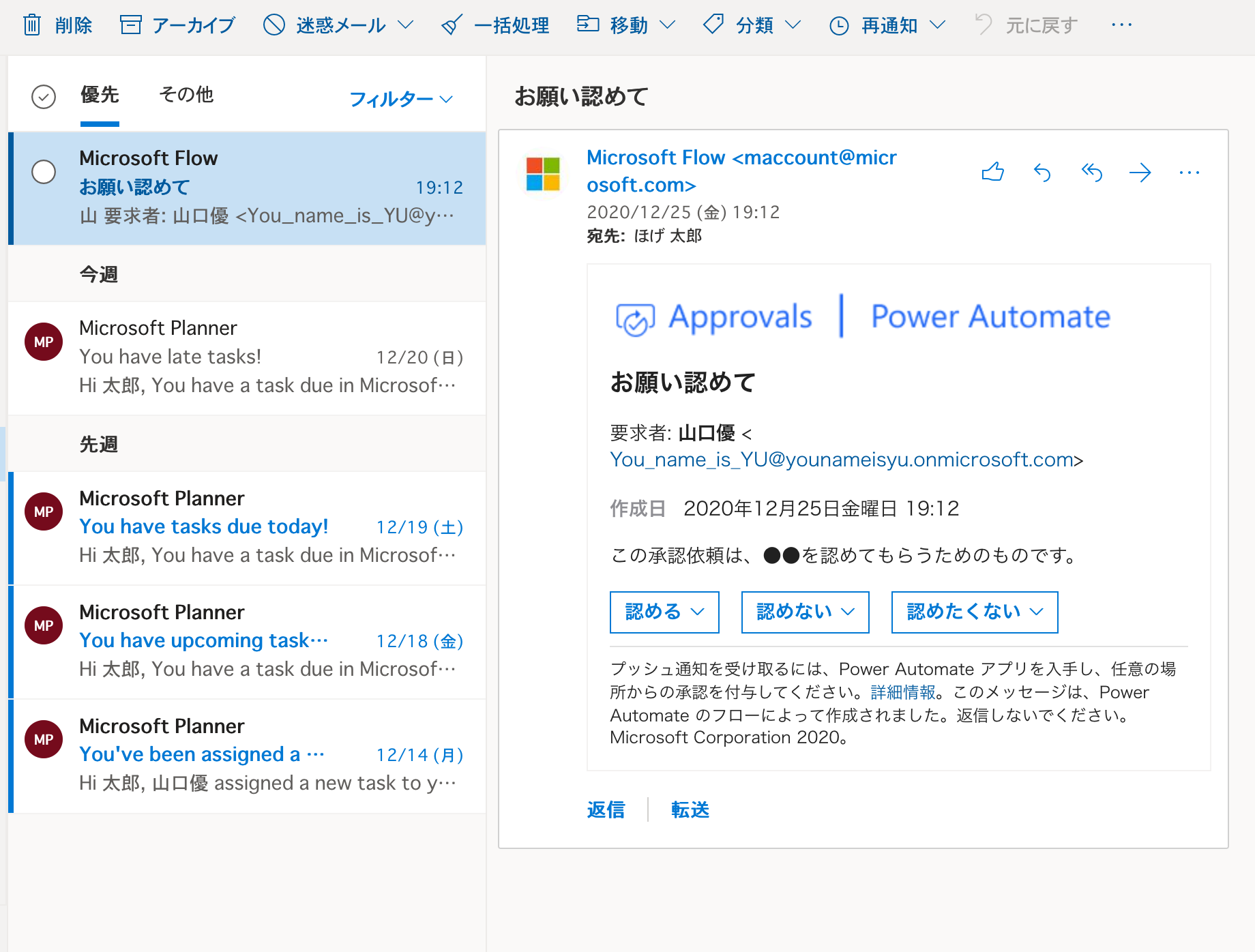Click the Power Automate heading text
The image size is (1255, 952).
(x=991, y=316)
